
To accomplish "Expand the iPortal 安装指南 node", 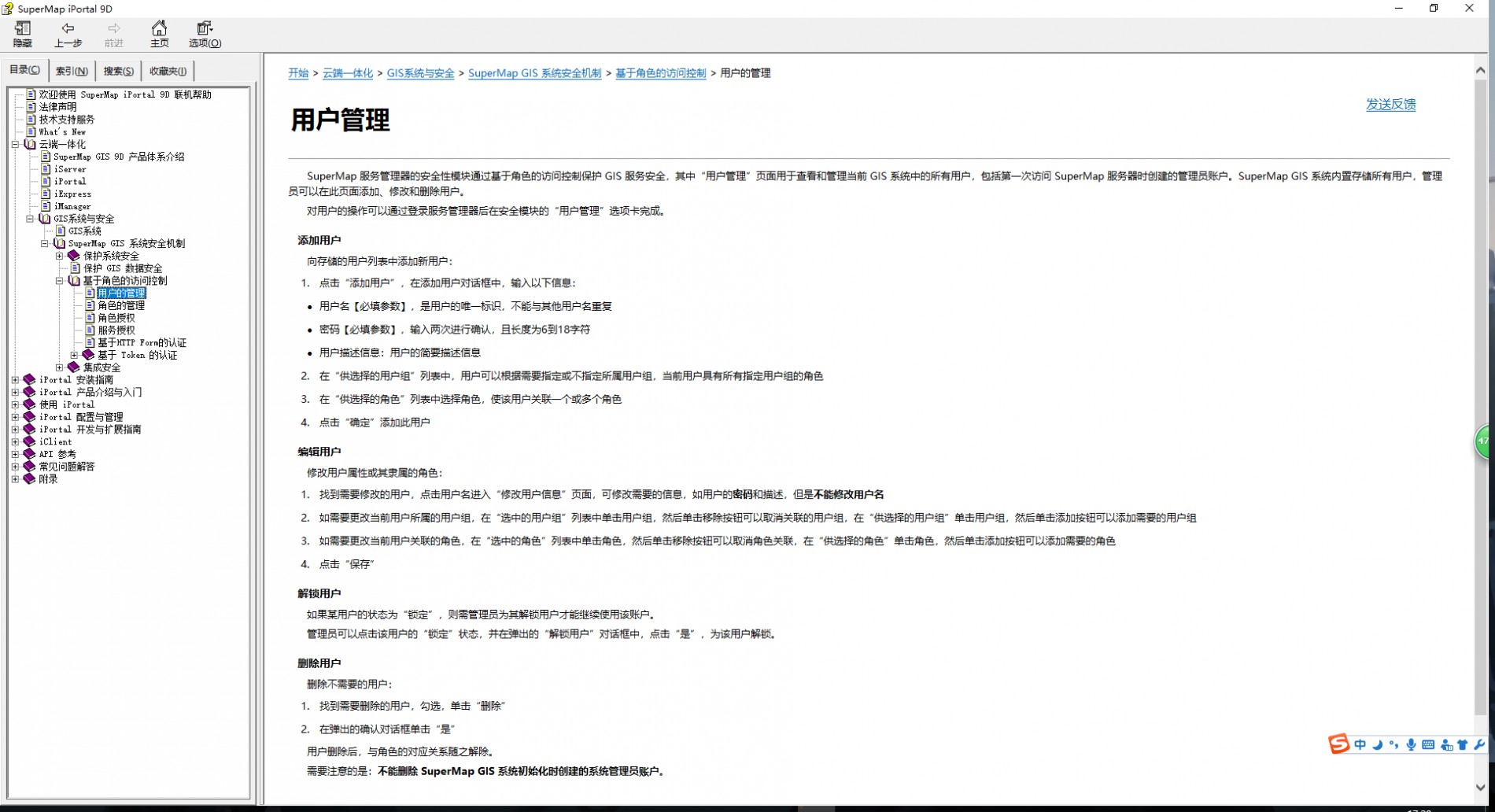I will (x=15, y=380).
